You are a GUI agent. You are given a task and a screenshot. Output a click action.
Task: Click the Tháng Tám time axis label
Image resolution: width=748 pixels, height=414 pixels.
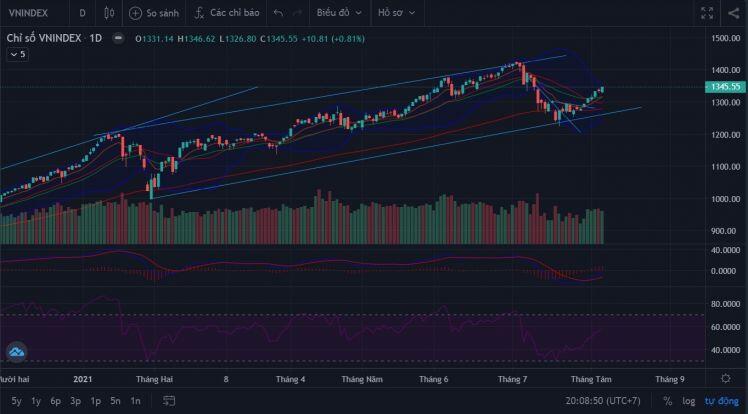(591, 379)
